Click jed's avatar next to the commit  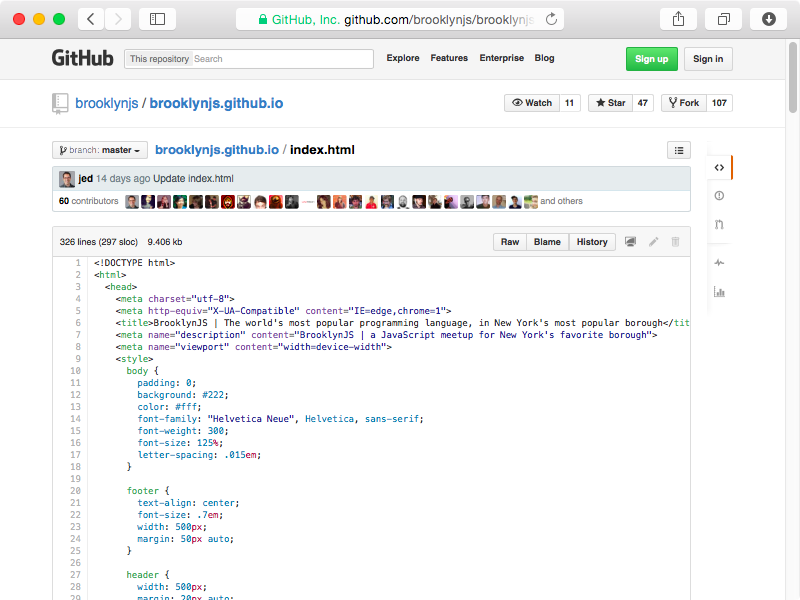[x=67, y=179]
